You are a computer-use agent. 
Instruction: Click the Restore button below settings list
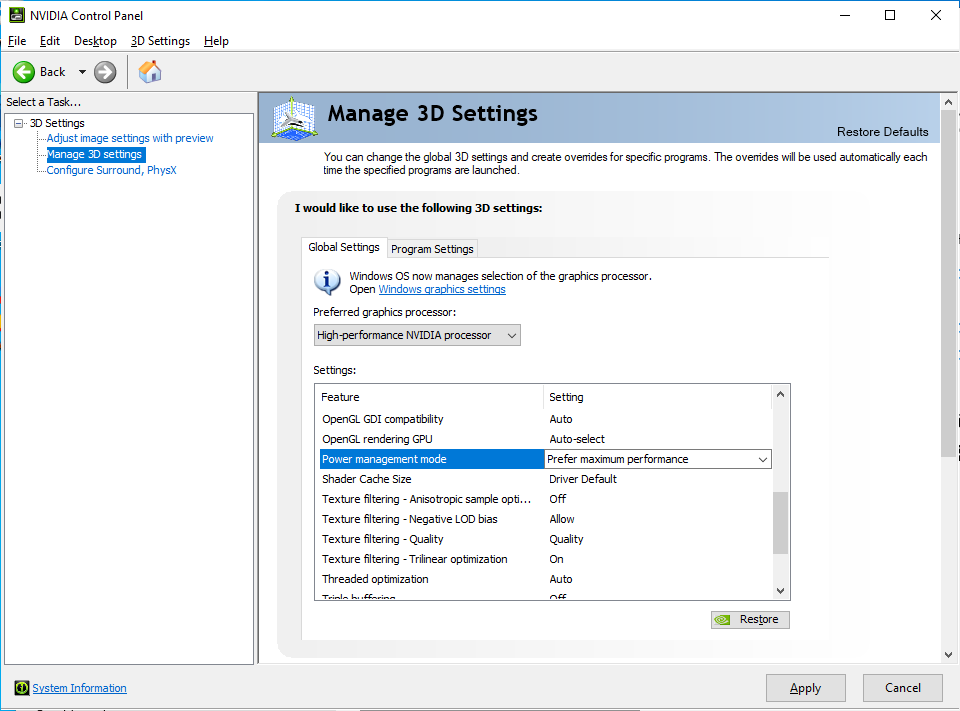click(x=750, y=620)
